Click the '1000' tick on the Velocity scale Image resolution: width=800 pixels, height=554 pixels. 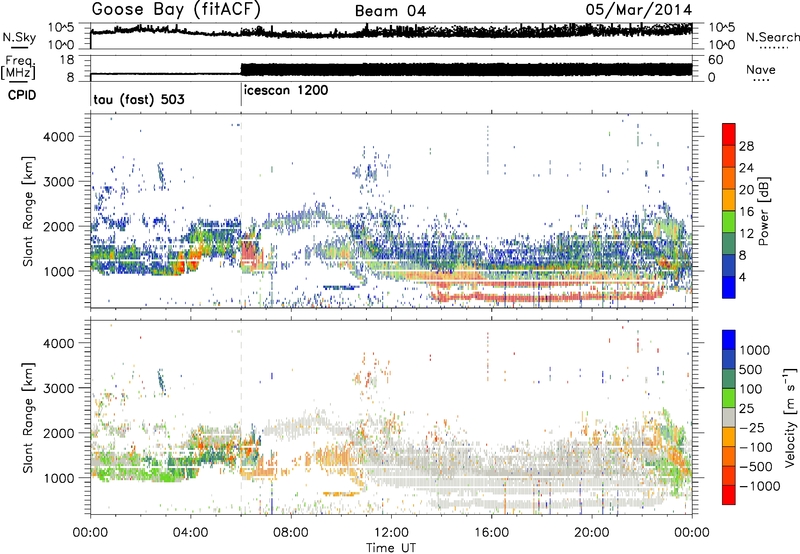pyautogui.click(x=755, y=350)
